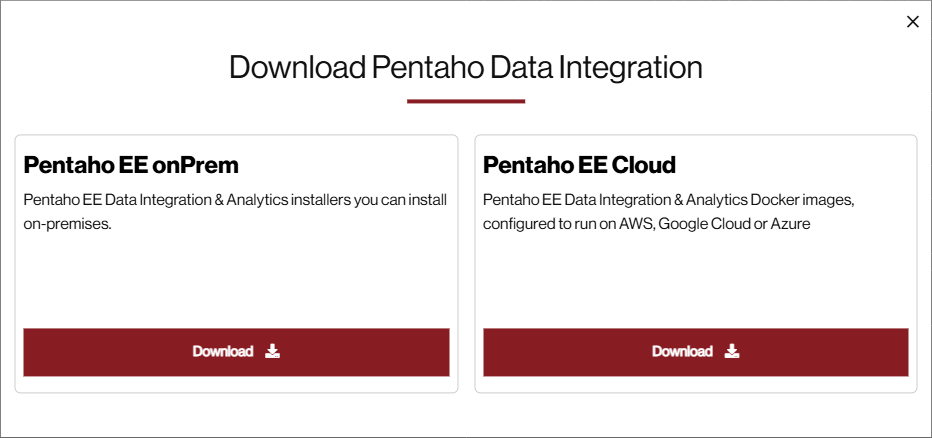The height and width of the screenshot is (438, 932).
Task: Close the Download Pentaho Data Integration dialog
Action: pos(912,22)
